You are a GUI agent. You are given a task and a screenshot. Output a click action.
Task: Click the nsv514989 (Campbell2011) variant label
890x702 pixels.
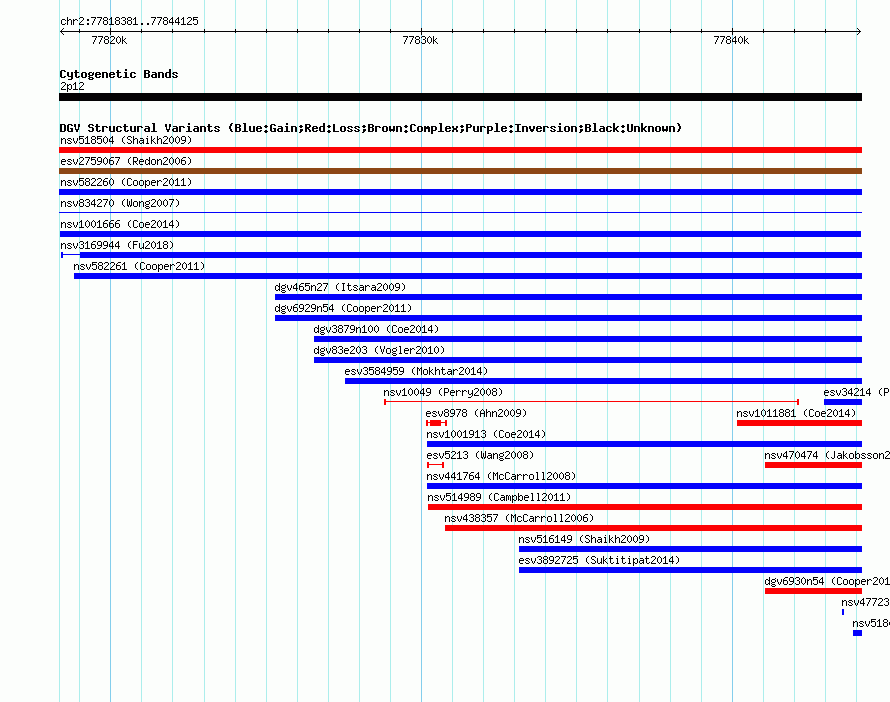click(x=499, y=497)
